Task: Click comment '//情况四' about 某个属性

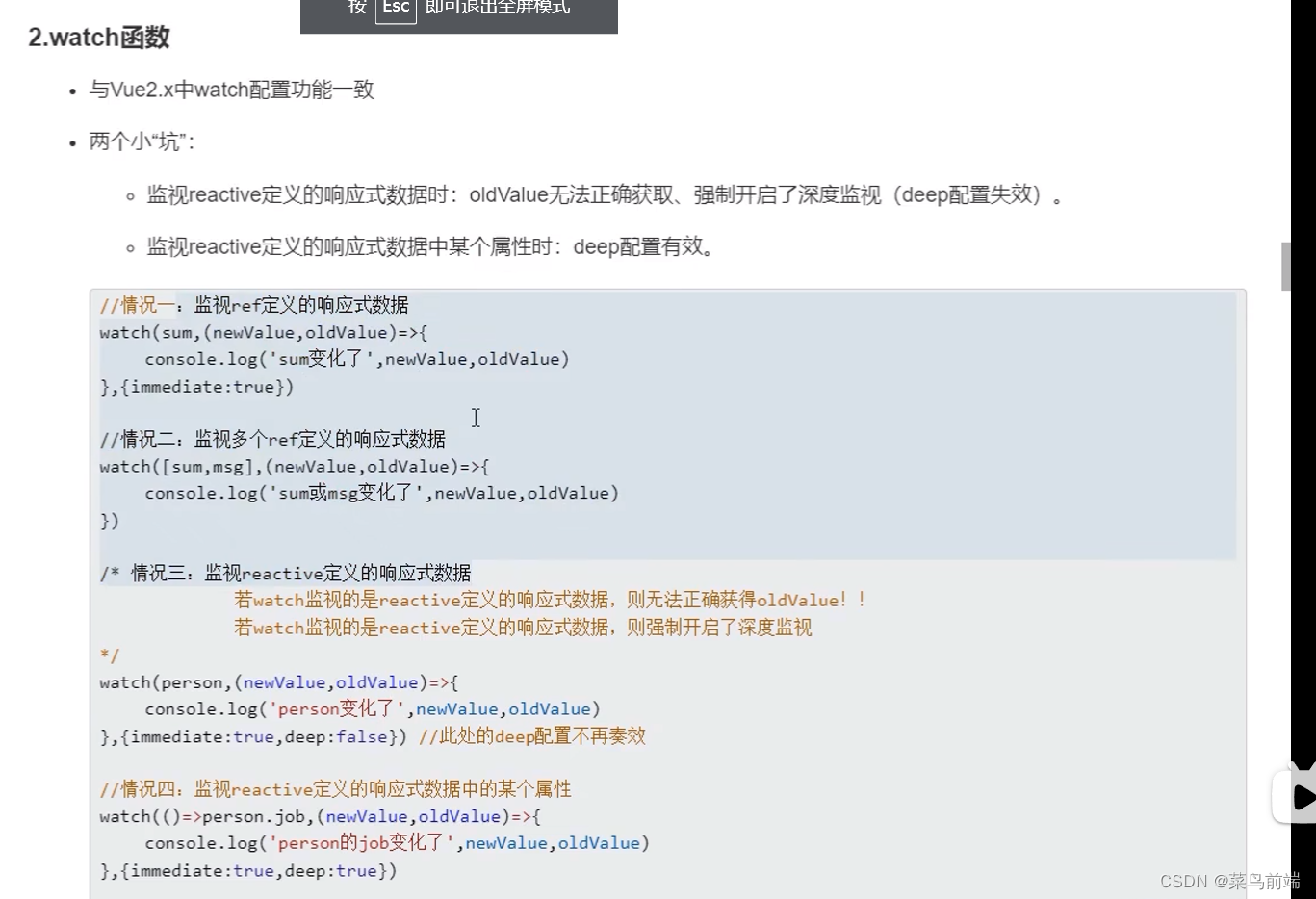Action: coord(335,789)
